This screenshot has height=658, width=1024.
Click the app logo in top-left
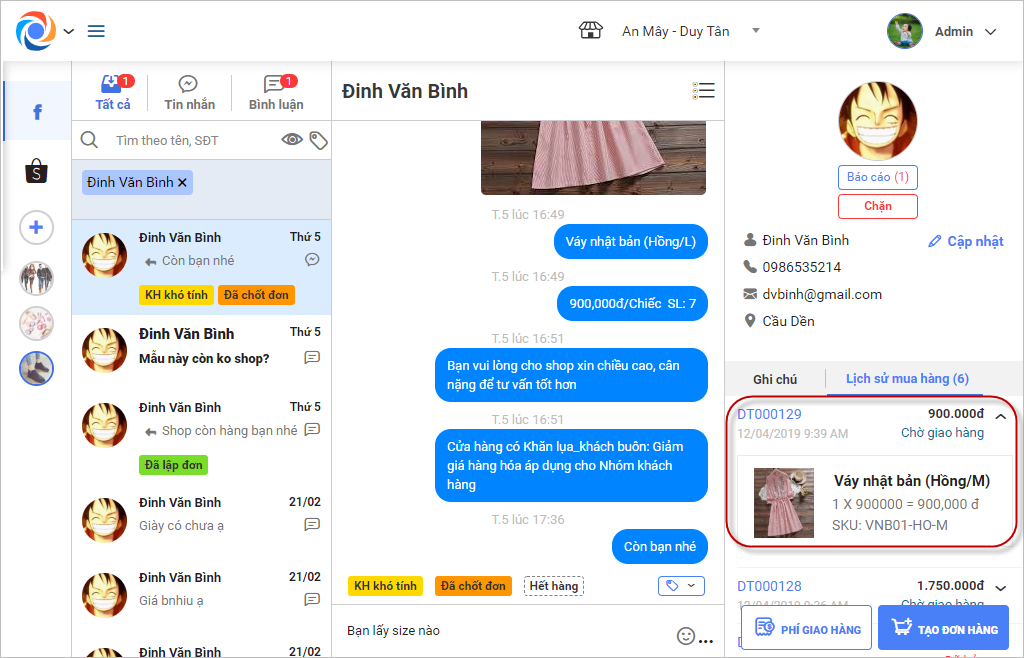(36, 31)
